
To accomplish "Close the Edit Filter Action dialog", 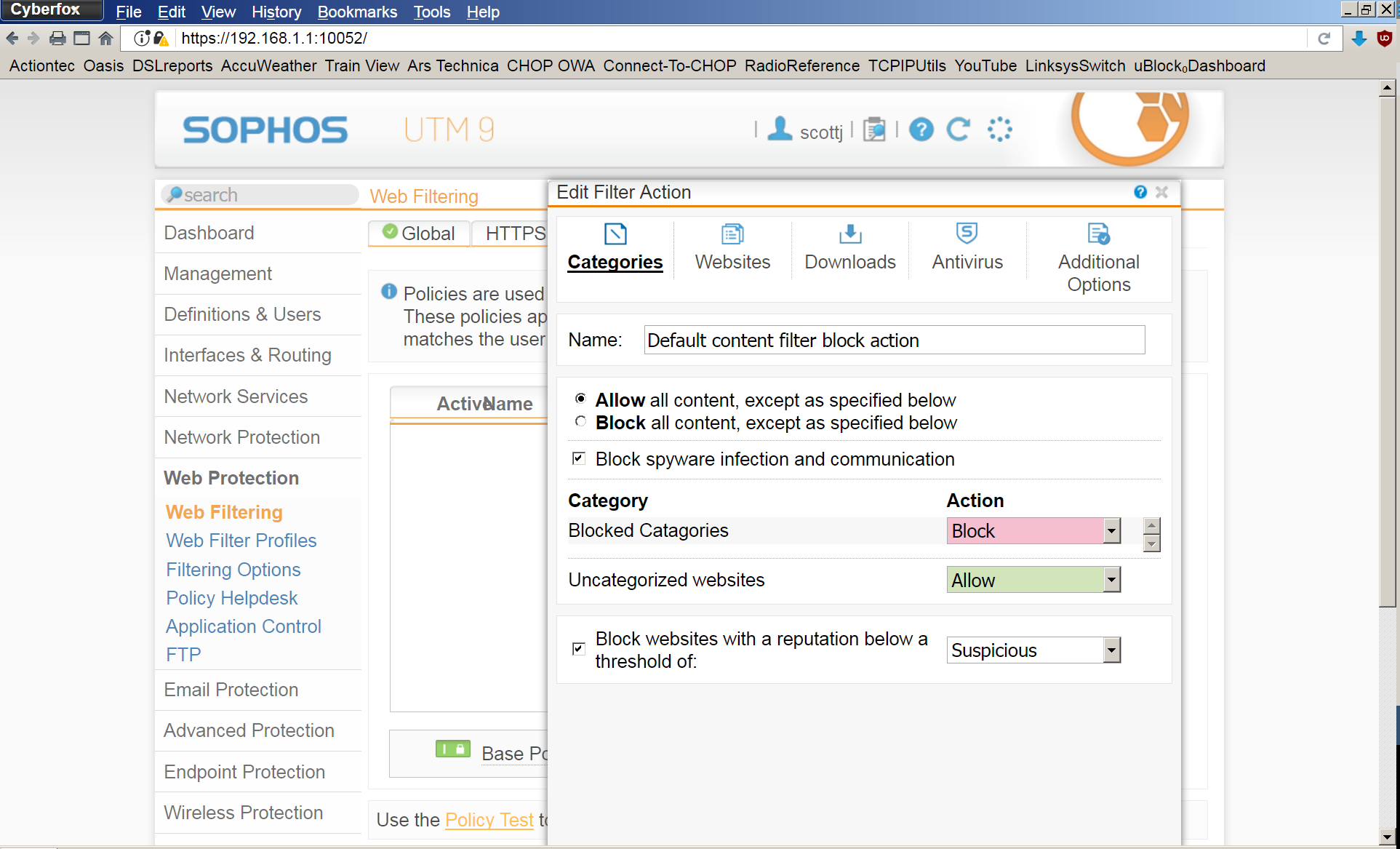I will click(x=1161, y=192).
